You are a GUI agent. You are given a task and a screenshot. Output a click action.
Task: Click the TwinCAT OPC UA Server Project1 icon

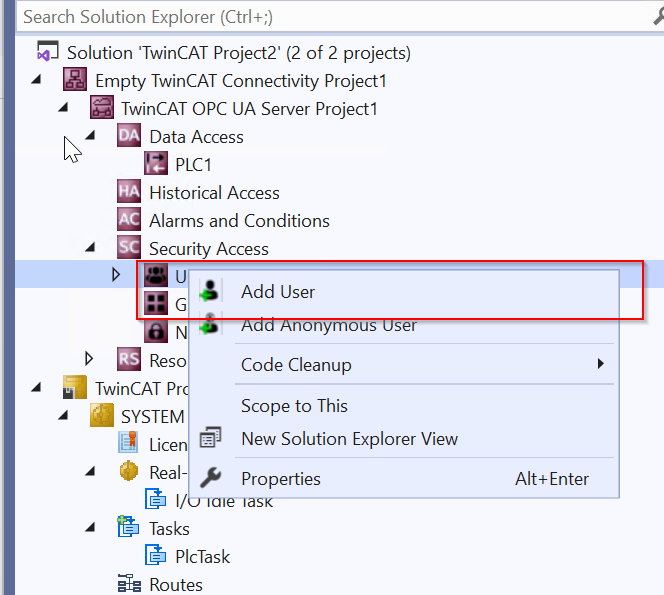102,108
